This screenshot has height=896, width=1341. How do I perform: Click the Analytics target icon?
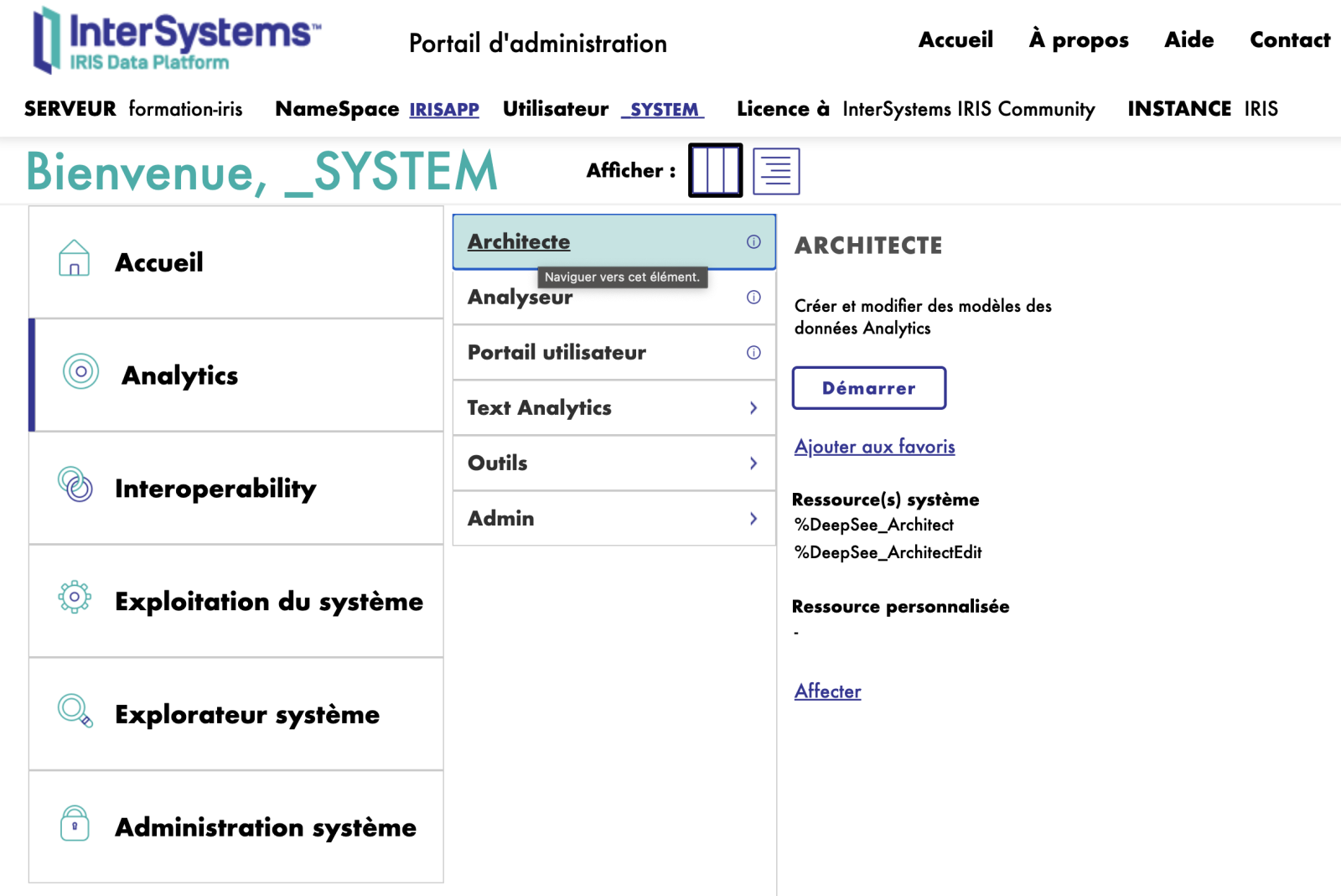(x=81, y=371)
